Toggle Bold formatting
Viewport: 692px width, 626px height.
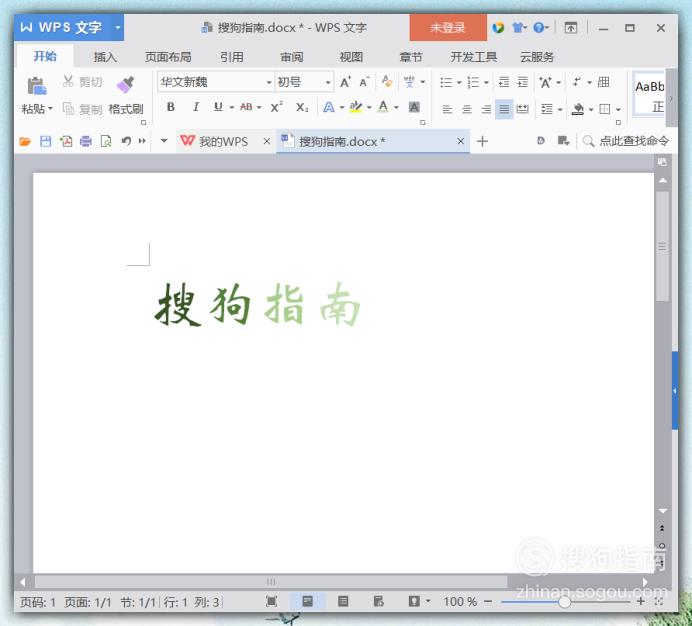[x=171, y=107]
